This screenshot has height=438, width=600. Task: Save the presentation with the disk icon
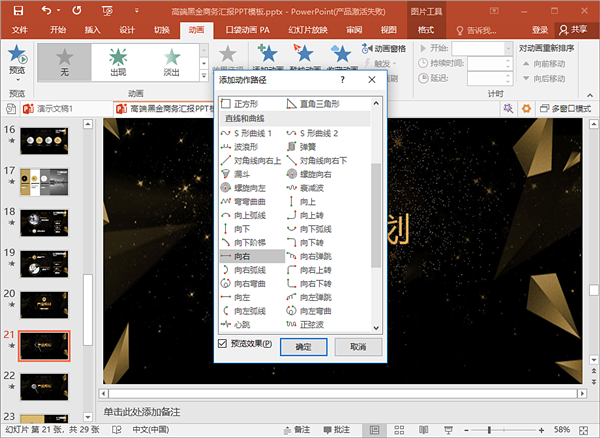[18, 10]
